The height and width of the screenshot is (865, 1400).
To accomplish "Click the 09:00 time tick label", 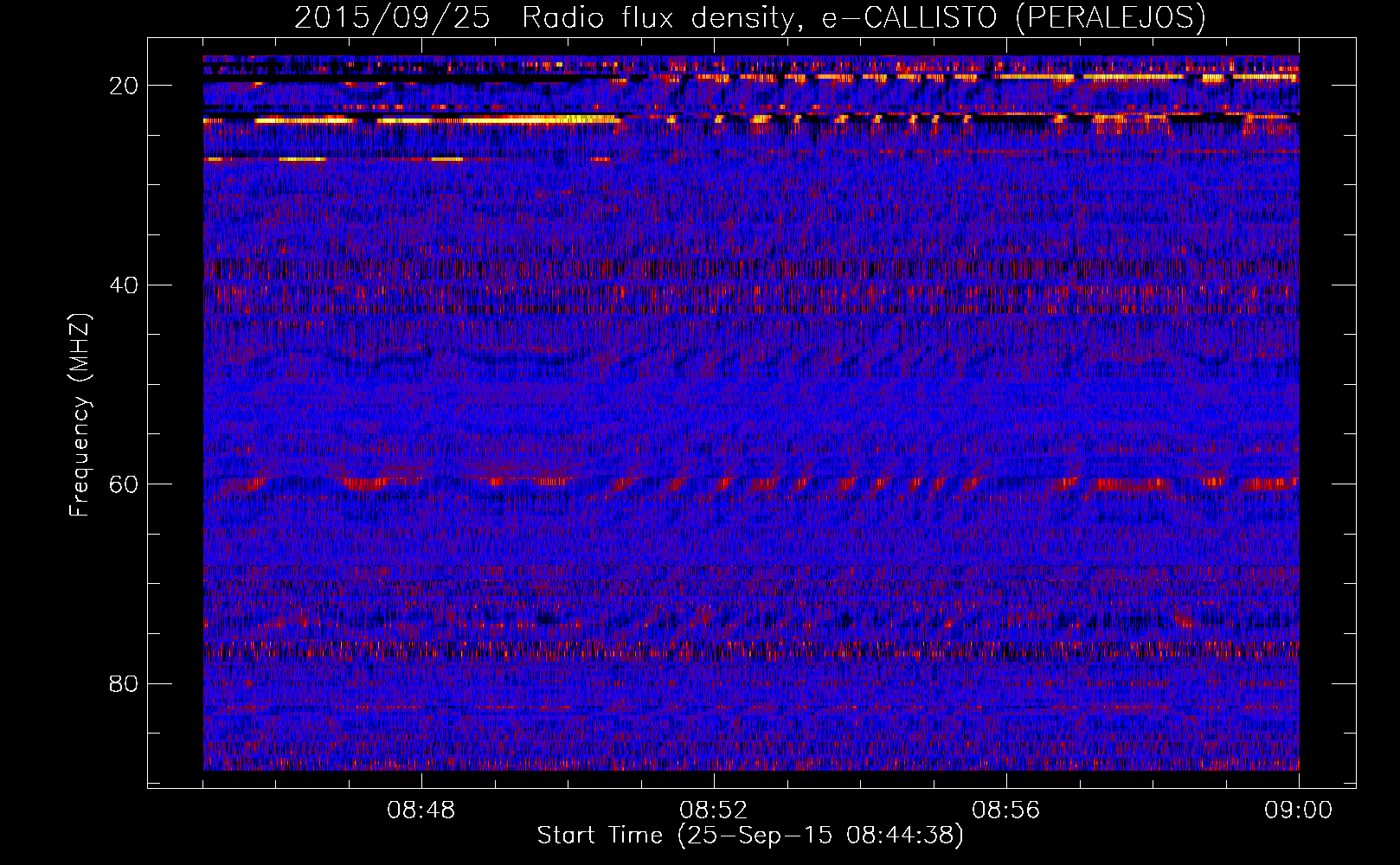I will [1298, 811].
